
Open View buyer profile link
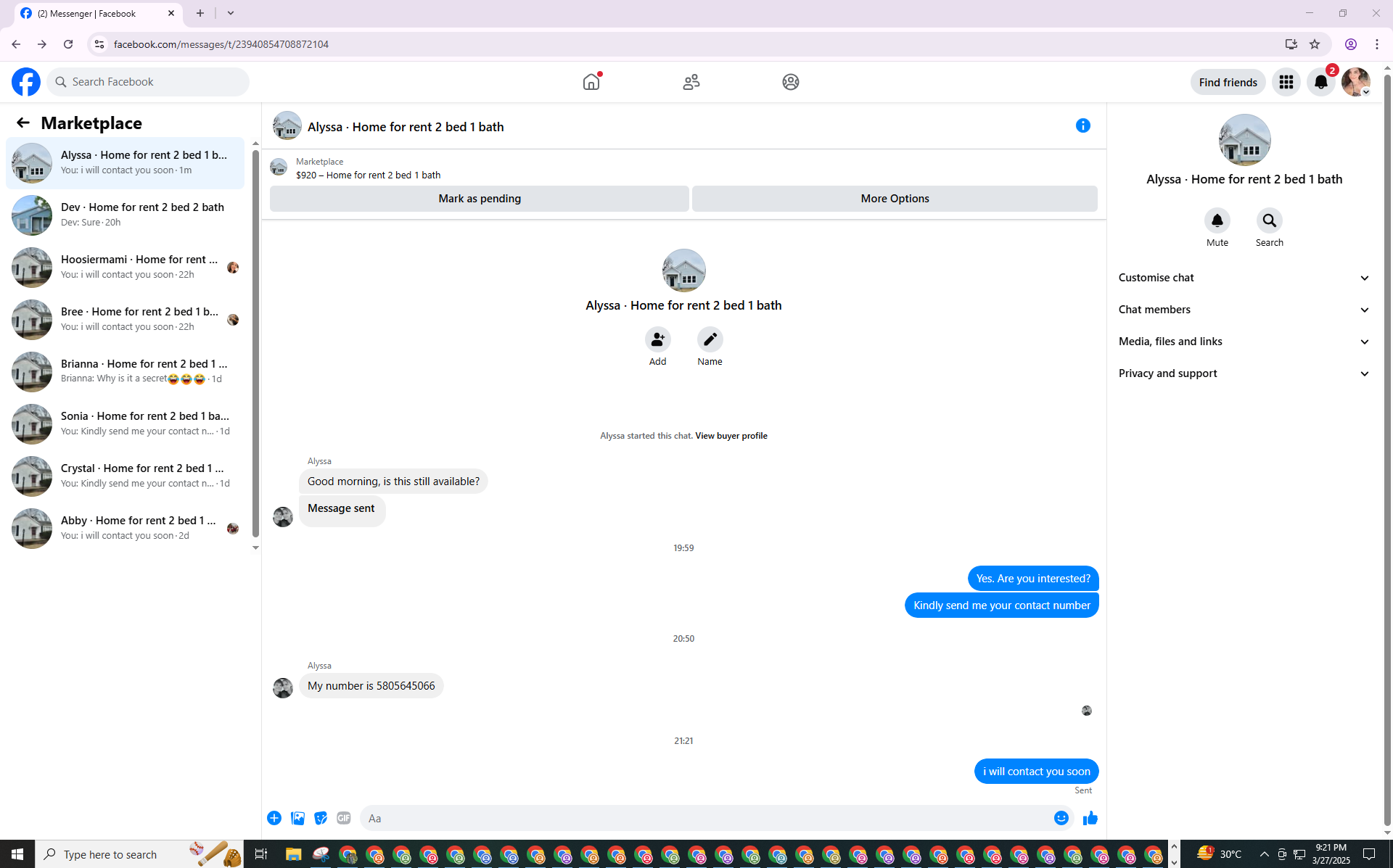point(731,436)
